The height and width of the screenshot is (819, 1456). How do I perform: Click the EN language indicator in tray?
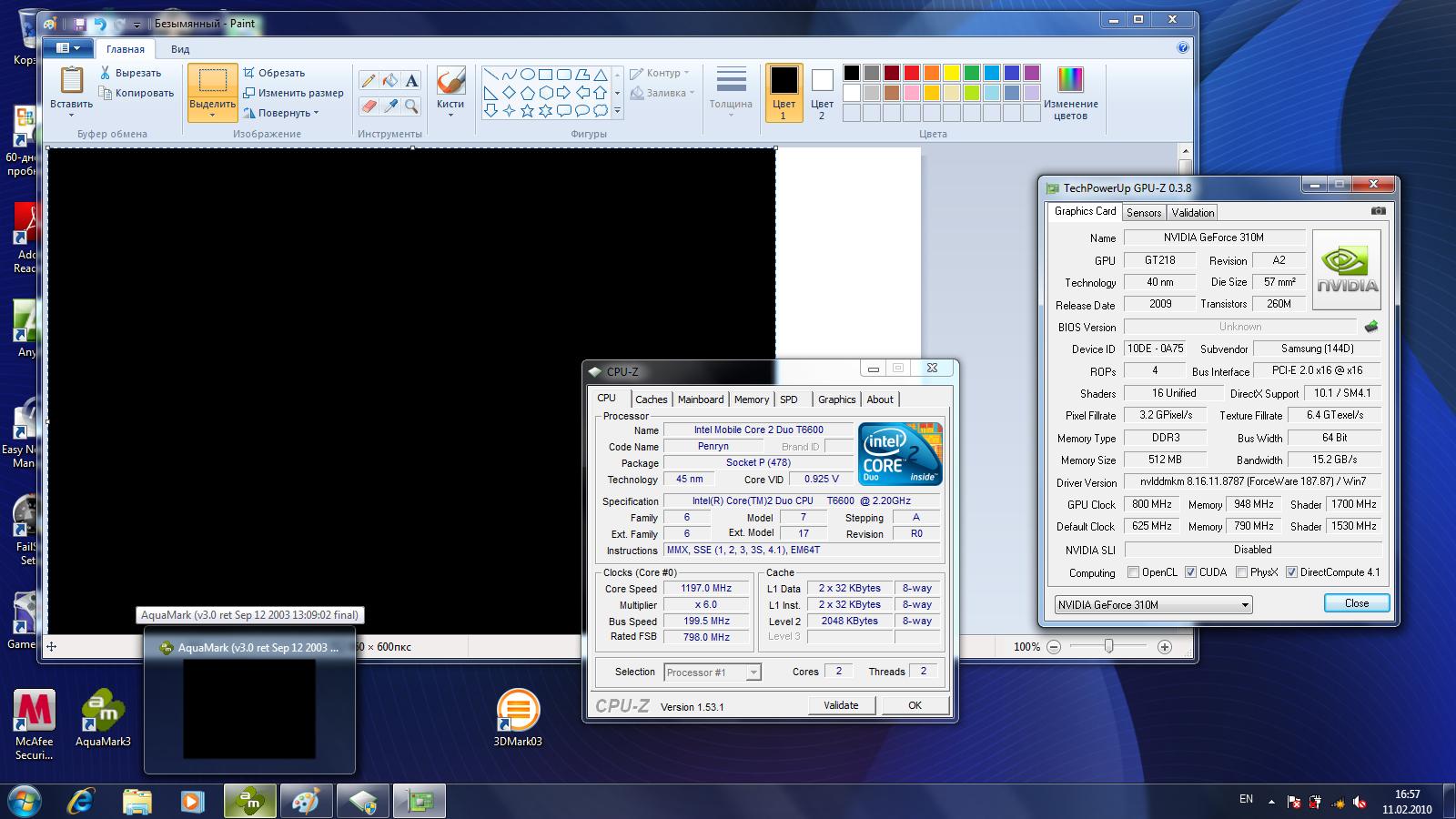[x=1246, y=800]
